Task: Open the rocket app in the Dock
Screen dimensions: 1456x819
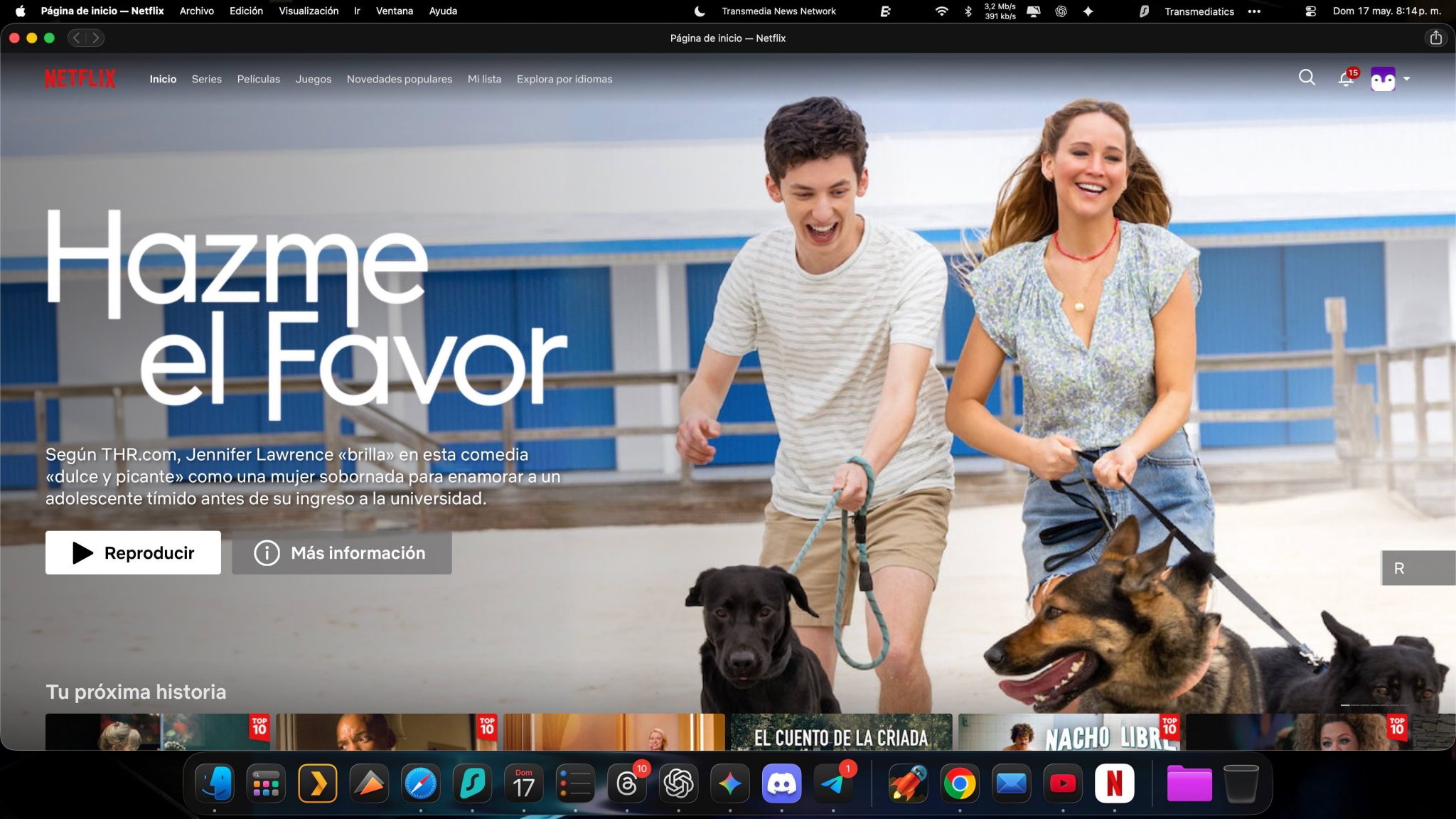Action: [908, 783]
